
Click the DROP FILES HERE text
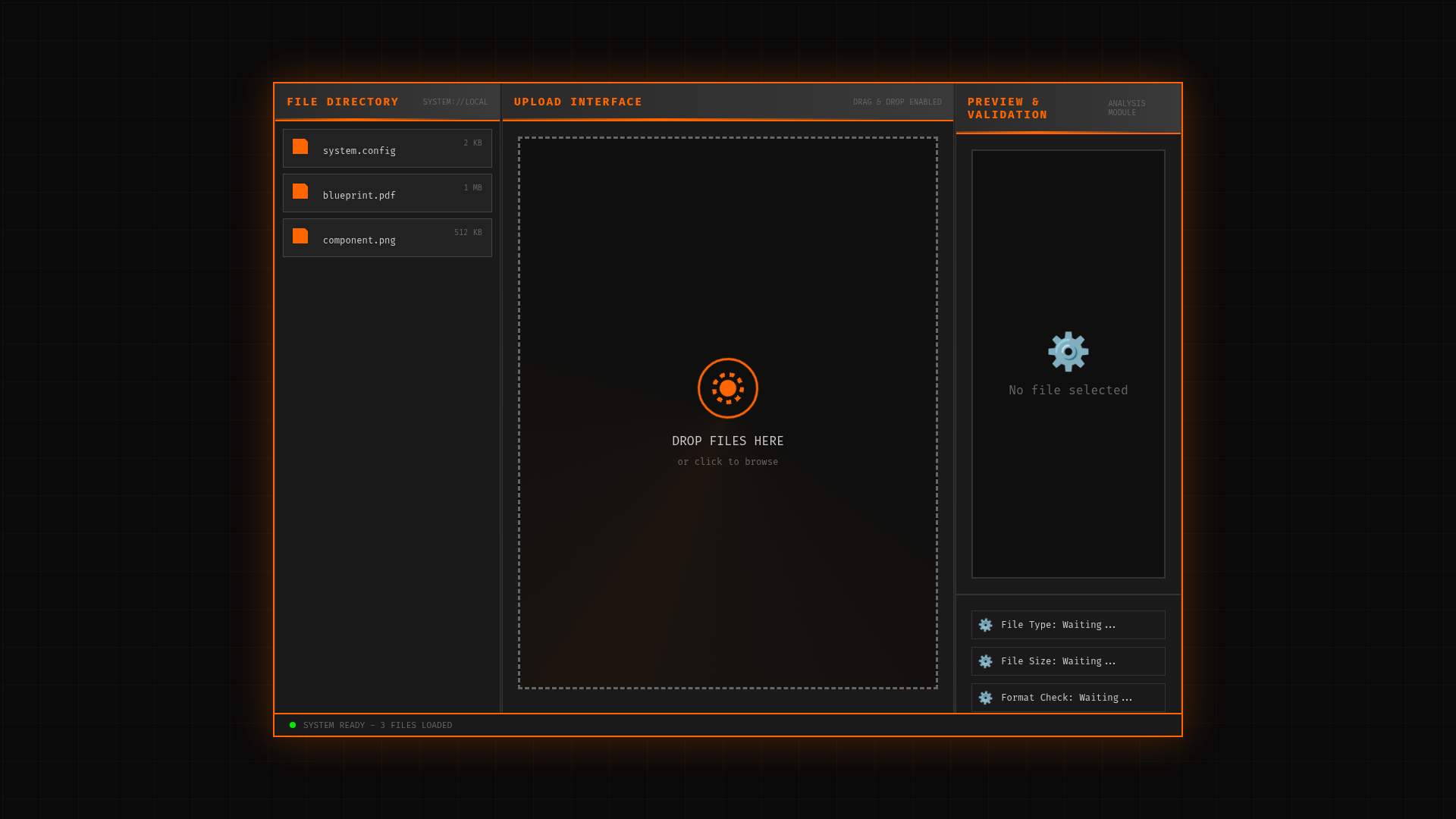(728, 441)
